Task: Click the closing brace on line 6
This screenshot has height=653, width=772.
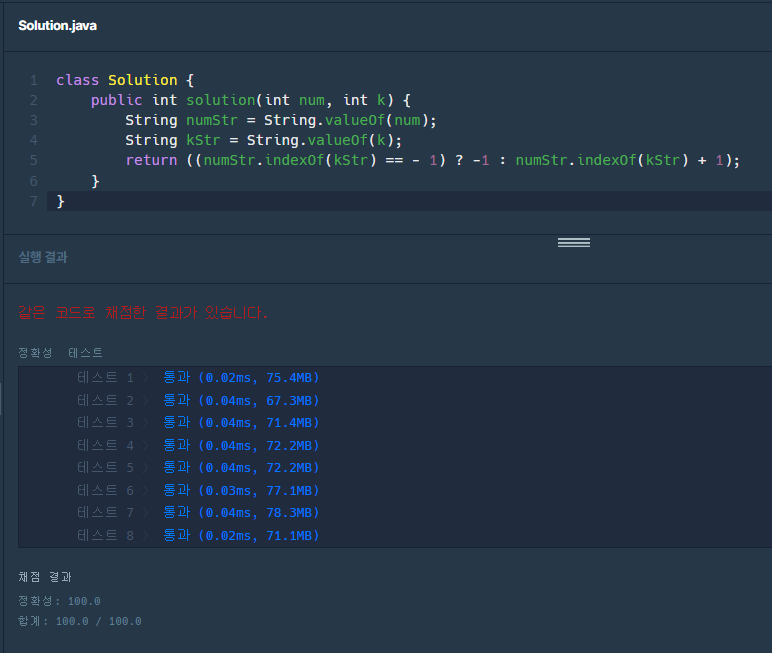Action: coord(95,181)
